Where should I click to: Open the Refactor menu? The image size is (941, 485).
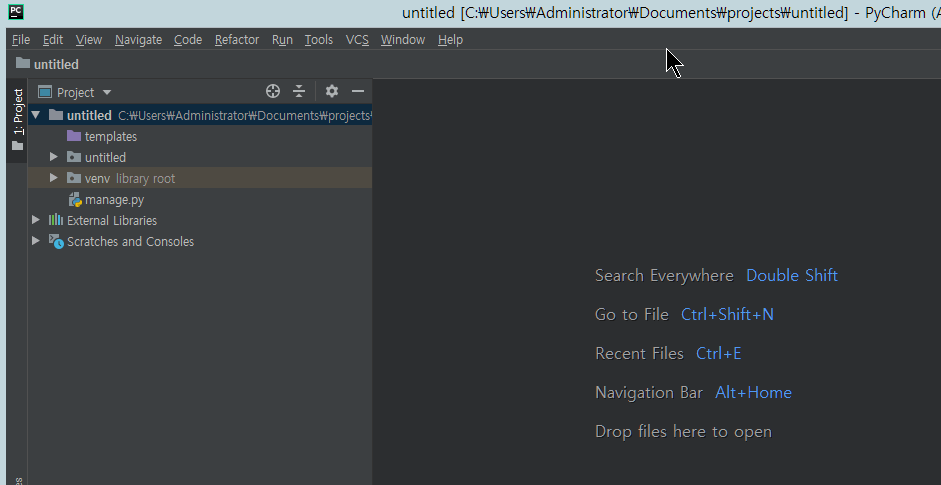coord(237,40)
